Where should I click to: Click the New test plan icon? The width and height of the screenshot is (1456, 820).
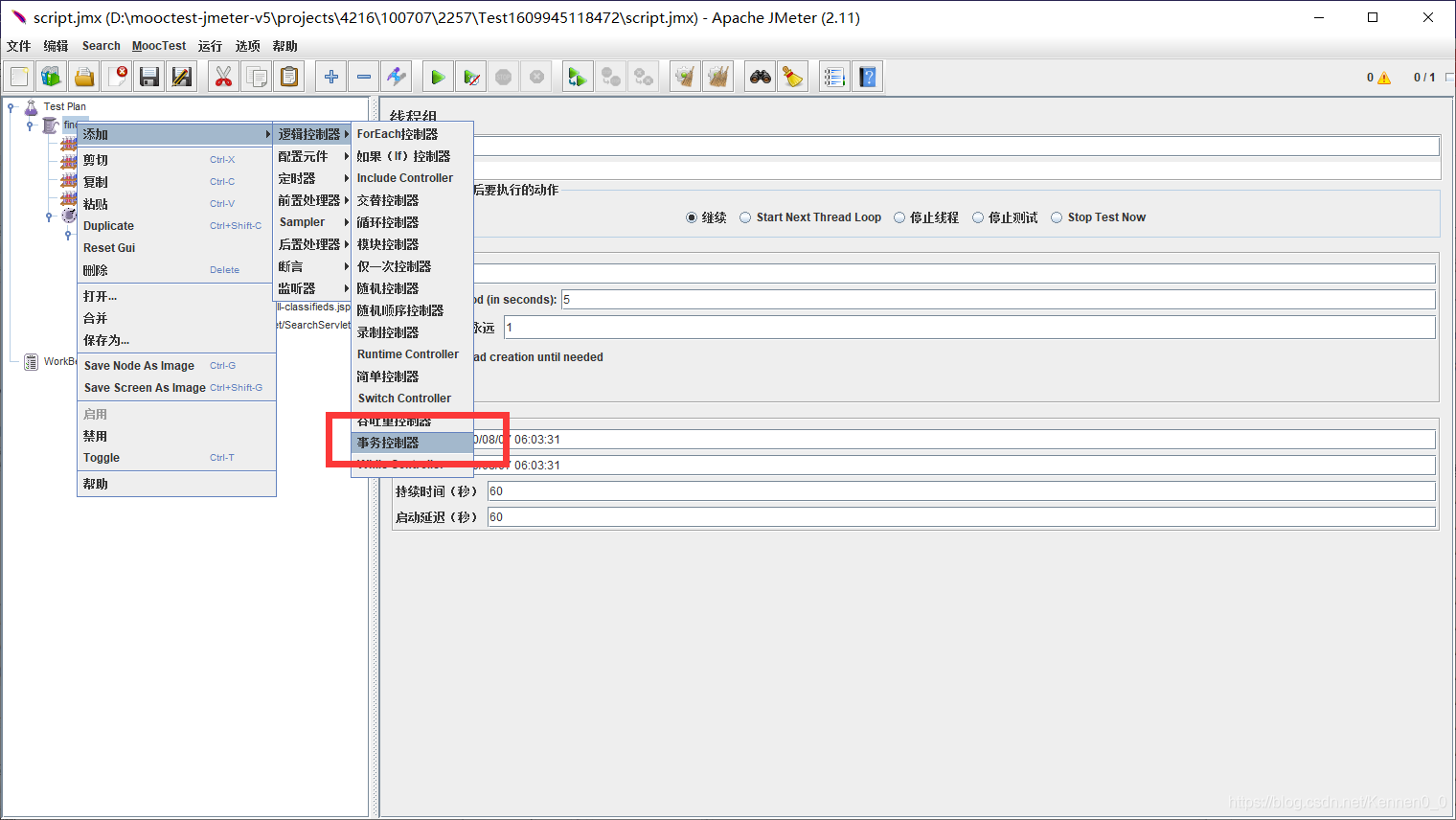pos(19,77)
